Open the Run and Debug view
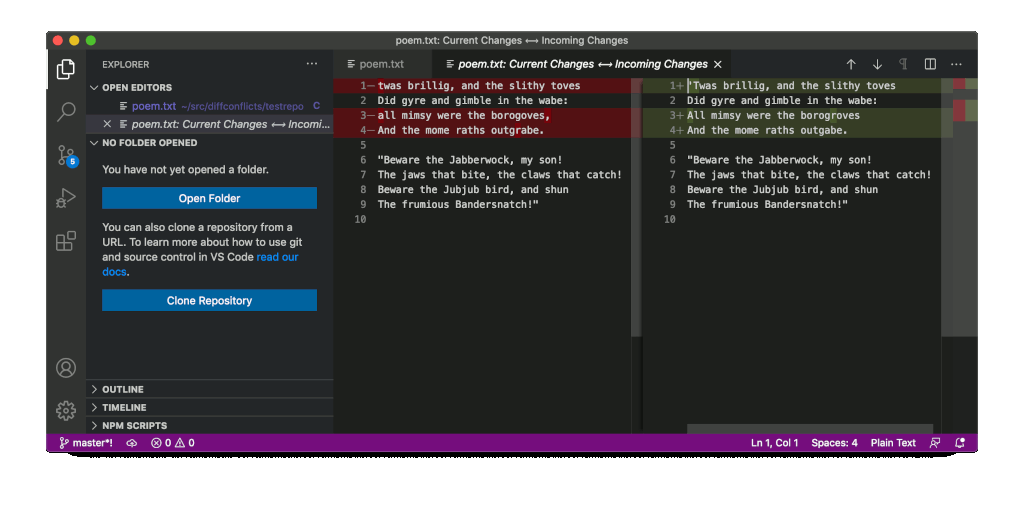 (65, 198)
